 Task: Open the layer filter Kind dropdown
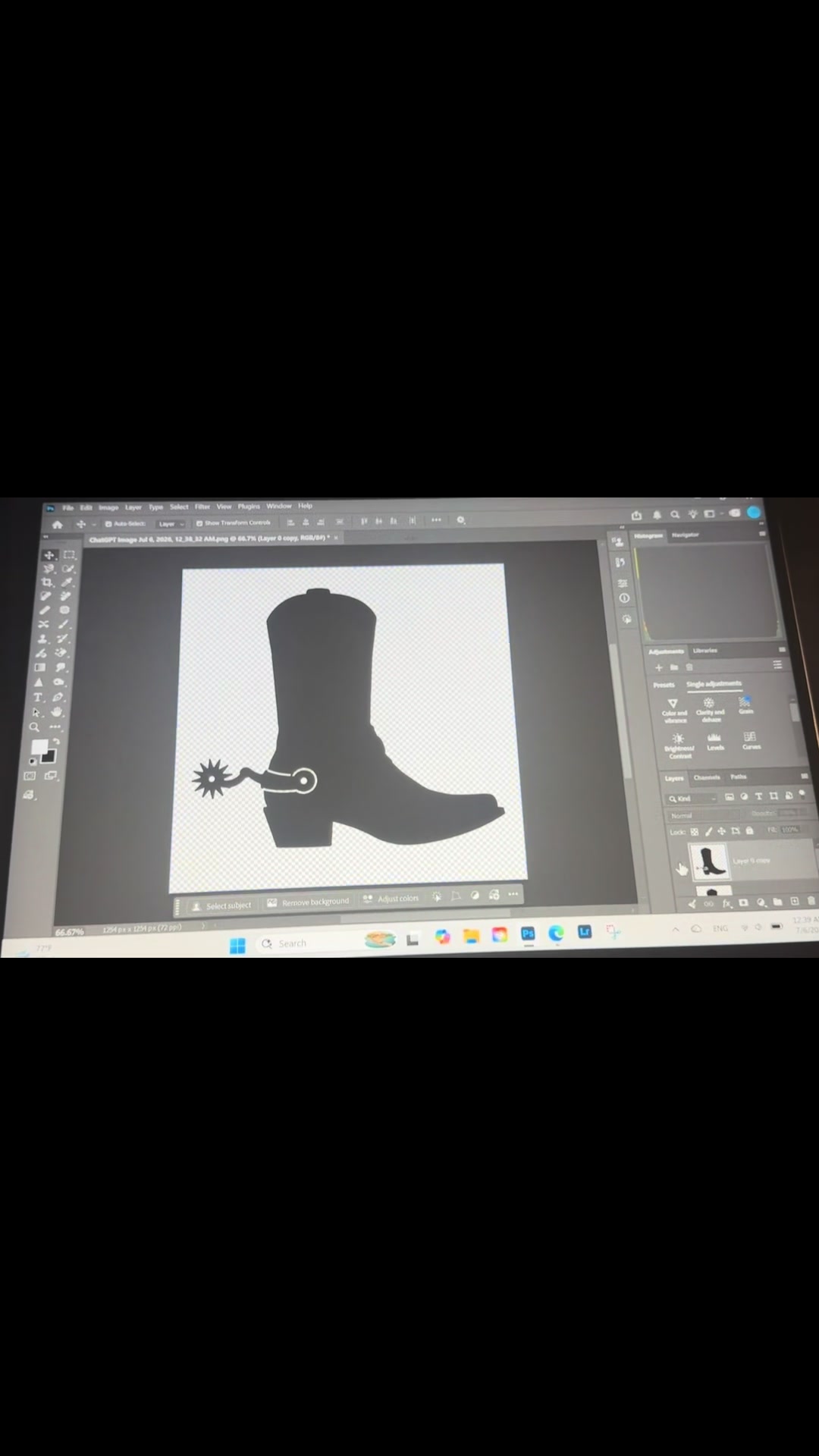pos(692,799)
